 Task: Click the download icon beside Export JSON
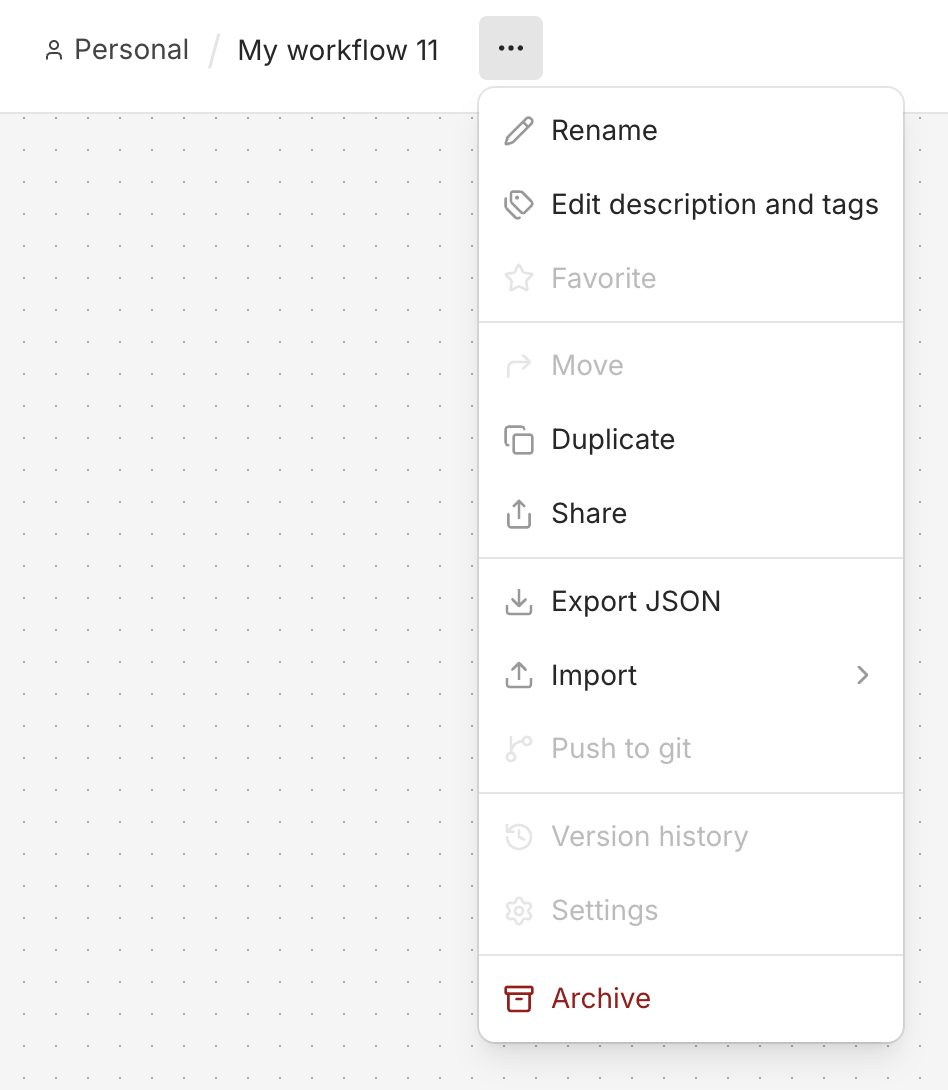[x=518, y=601]
